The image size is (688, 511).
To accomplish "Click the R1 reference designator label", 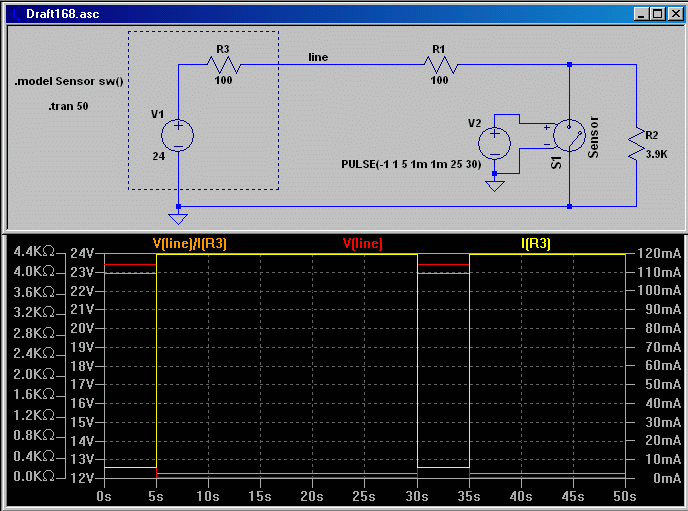I will click(439, 50).
